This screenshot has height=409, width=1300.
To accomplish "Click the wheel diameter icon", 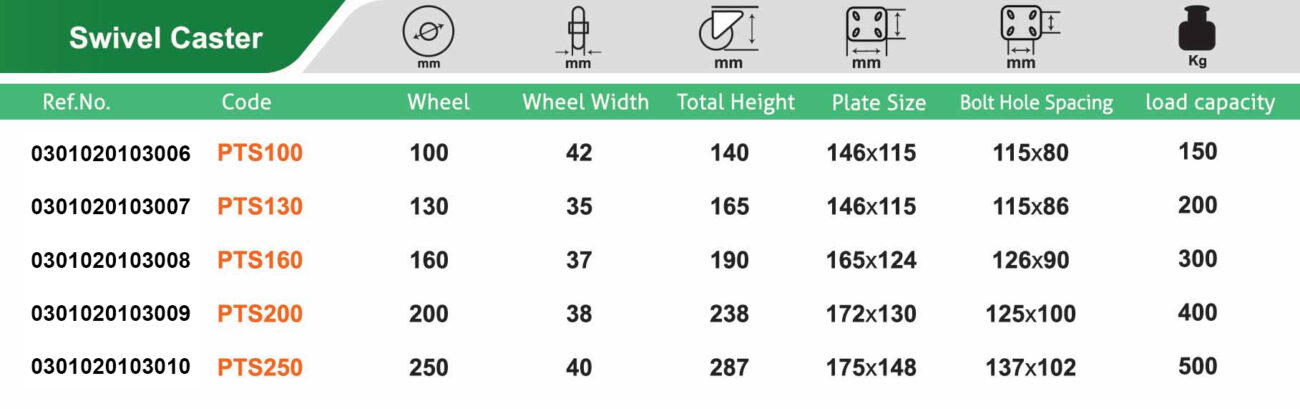I will 428,32.
